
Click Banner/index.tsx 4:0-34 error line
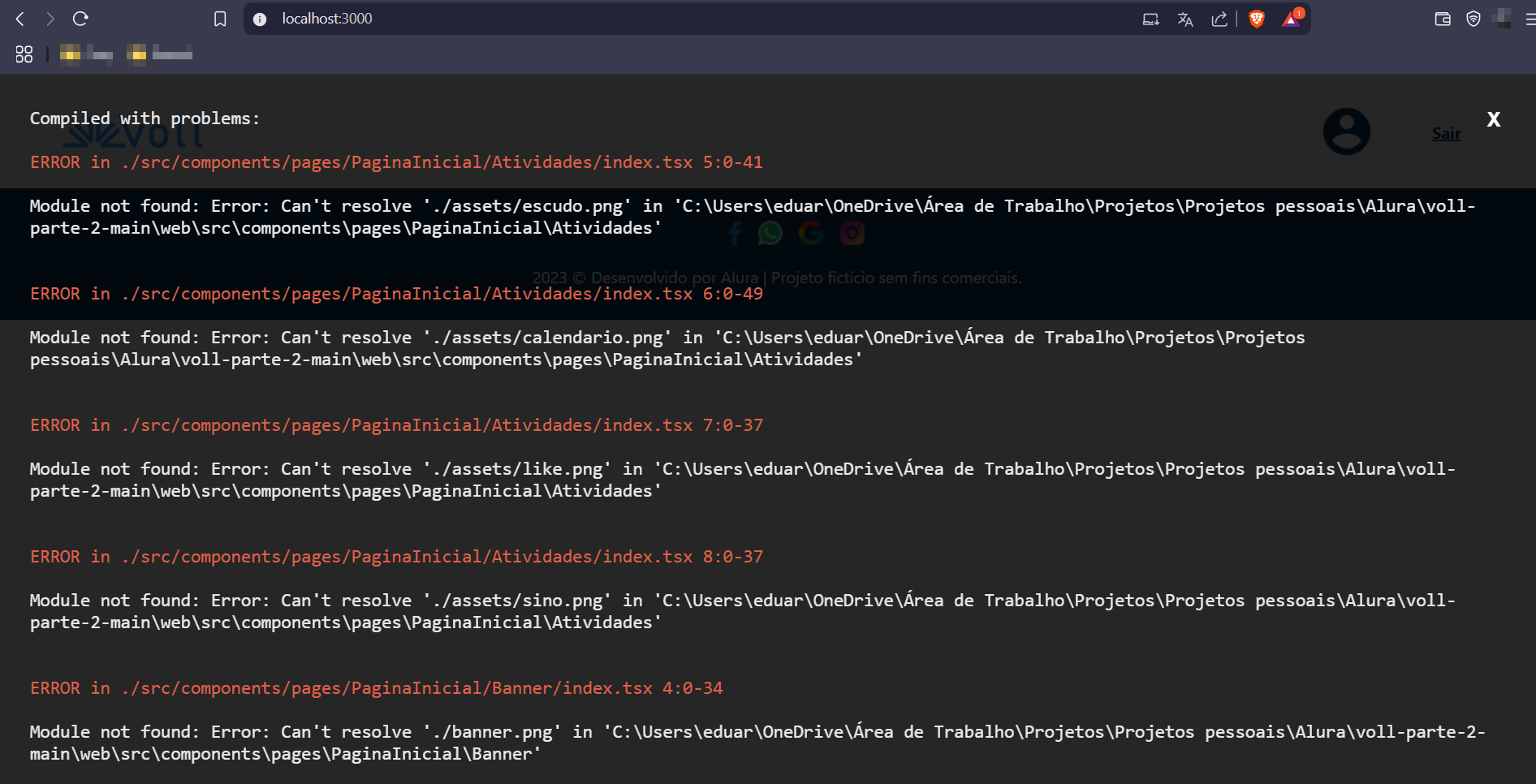[377, 688]
